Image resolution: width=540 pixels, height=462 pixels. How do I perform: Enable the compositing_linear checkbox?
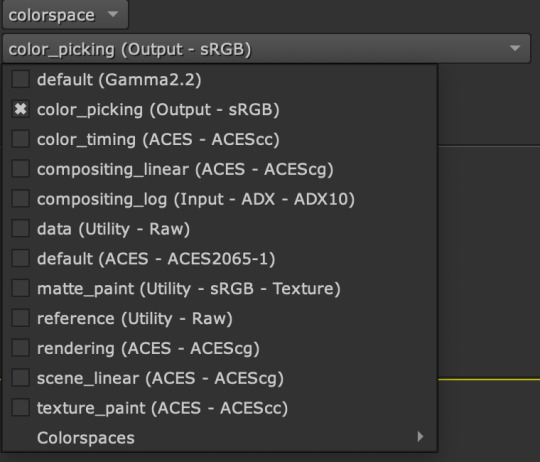[20, 169]
